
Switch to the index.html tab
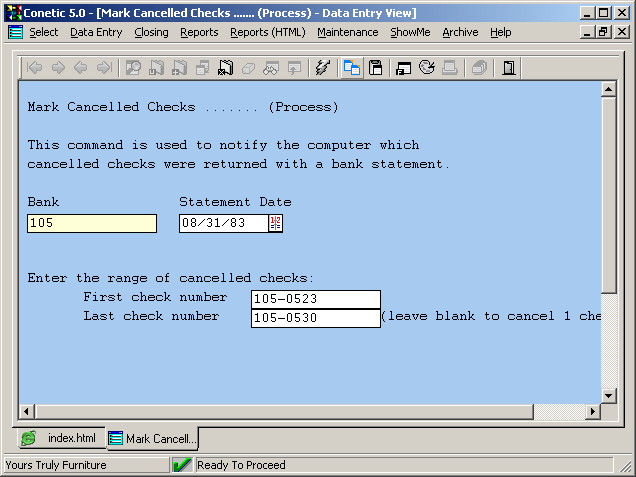(x=60, y=439)
